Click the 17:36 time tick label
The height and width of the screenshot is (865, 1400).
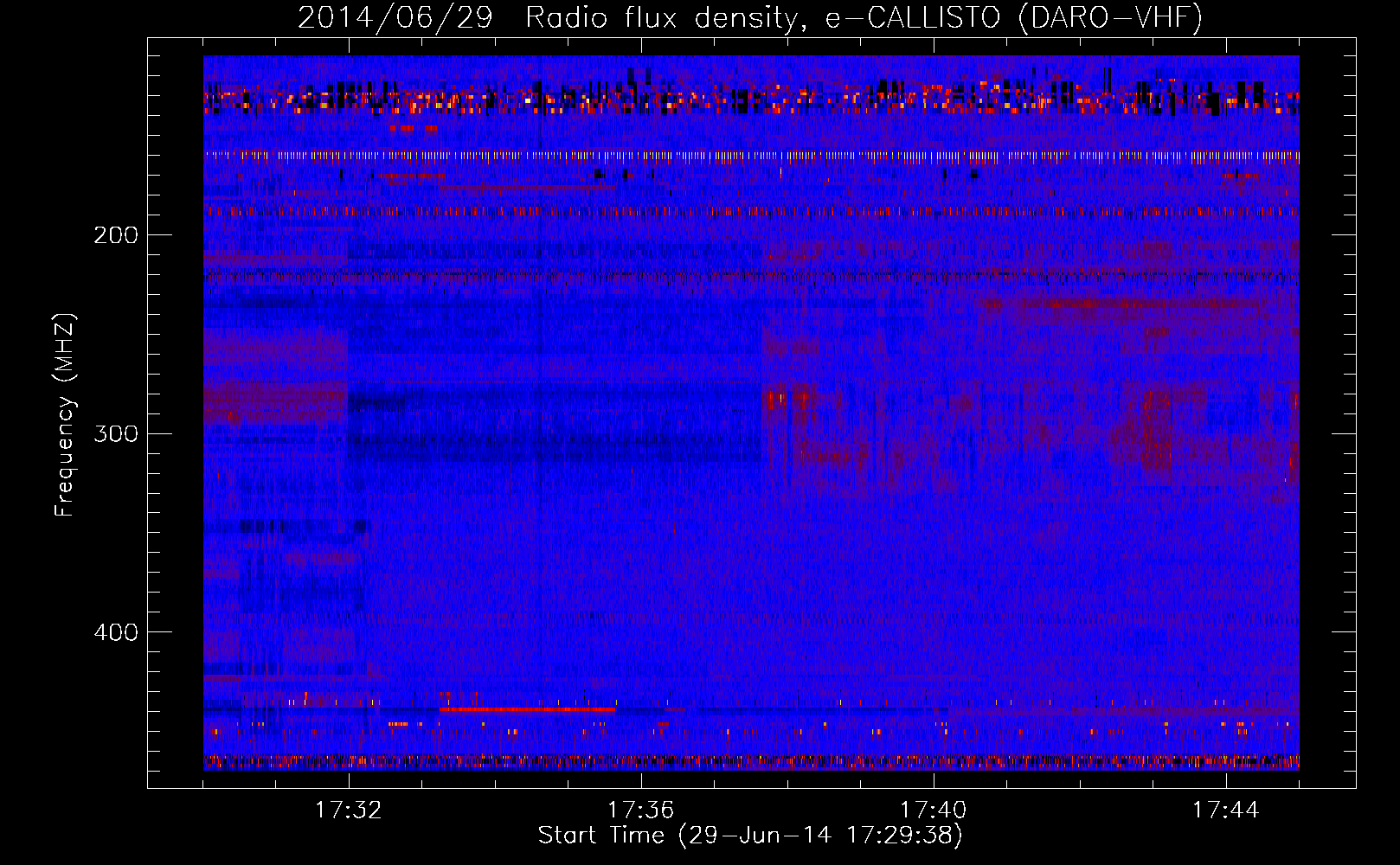[641, 811]
